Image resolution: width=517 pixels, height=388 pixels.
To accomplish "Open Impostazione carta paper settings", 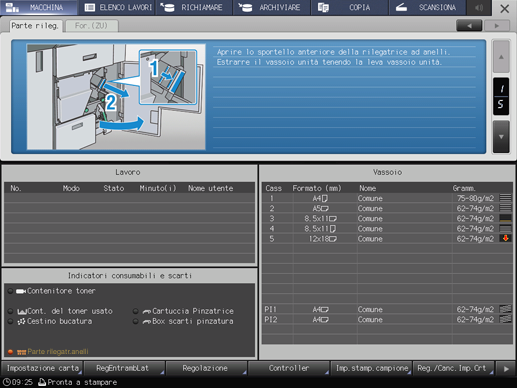I will click(42, 368).
